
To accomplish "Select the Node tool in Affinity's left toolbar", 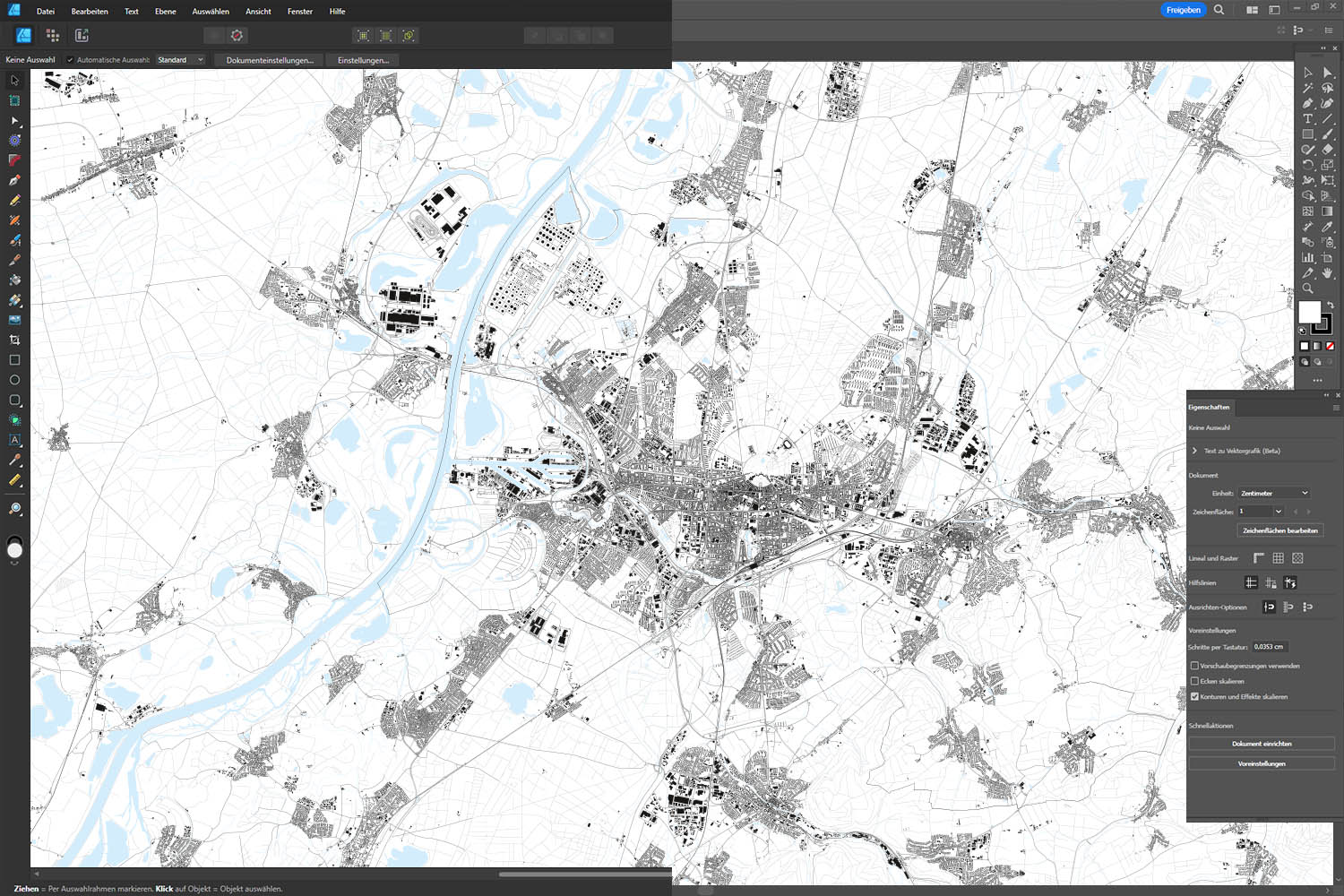I will [14, 121].
